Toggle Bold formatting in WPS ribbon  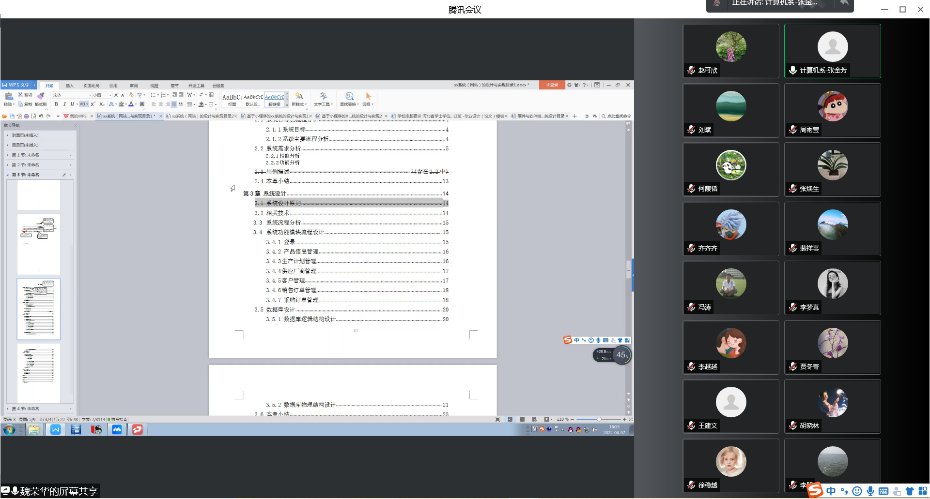coord(56,104)
